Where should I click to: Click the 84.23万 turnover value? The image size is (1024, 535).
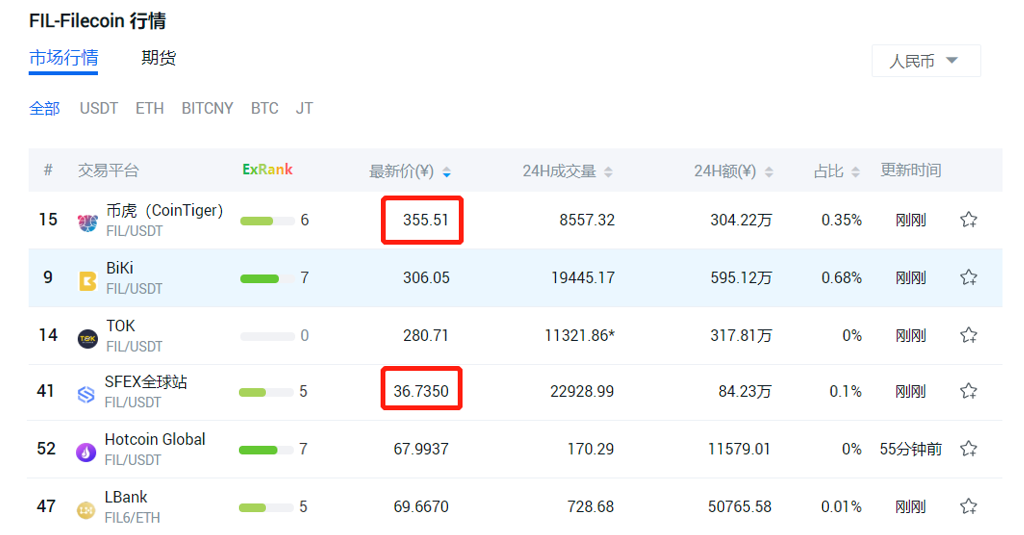tap(744, 391)
